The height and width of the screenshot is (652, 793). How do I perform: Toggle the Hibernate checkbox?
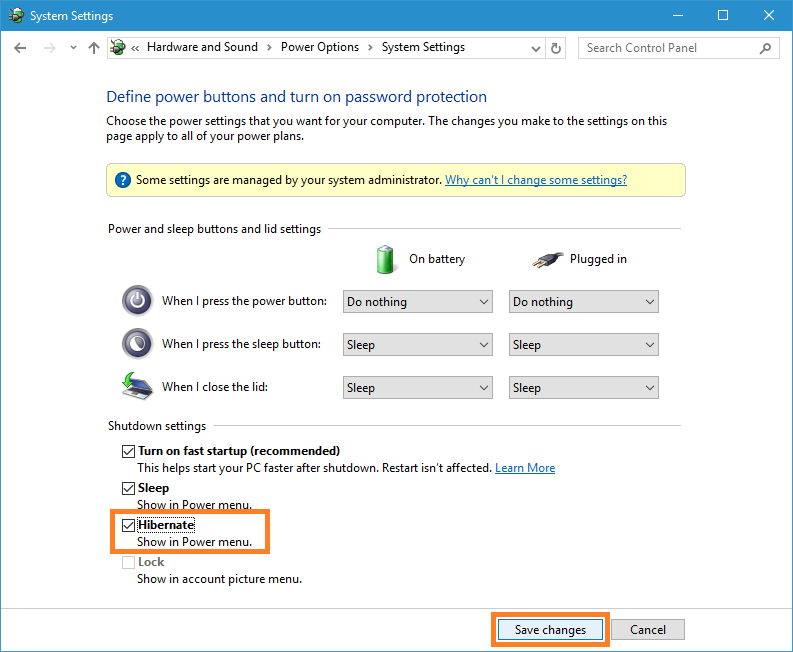click(x=128, y=526)
